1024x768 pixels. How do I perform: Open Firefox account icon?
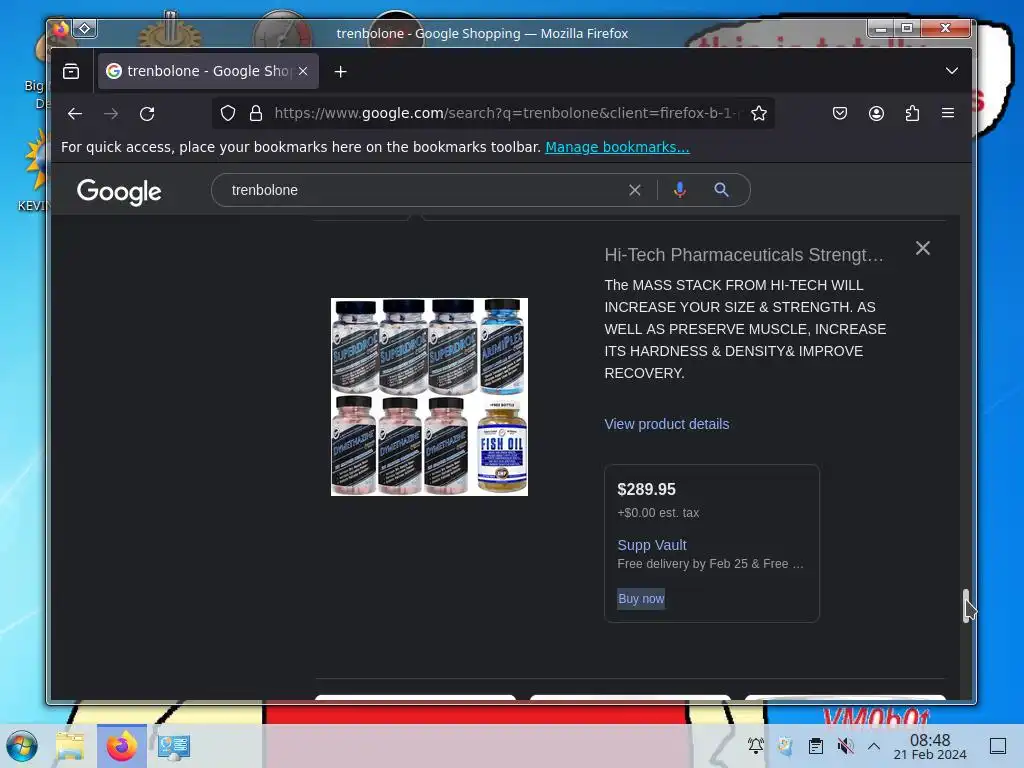876,114
